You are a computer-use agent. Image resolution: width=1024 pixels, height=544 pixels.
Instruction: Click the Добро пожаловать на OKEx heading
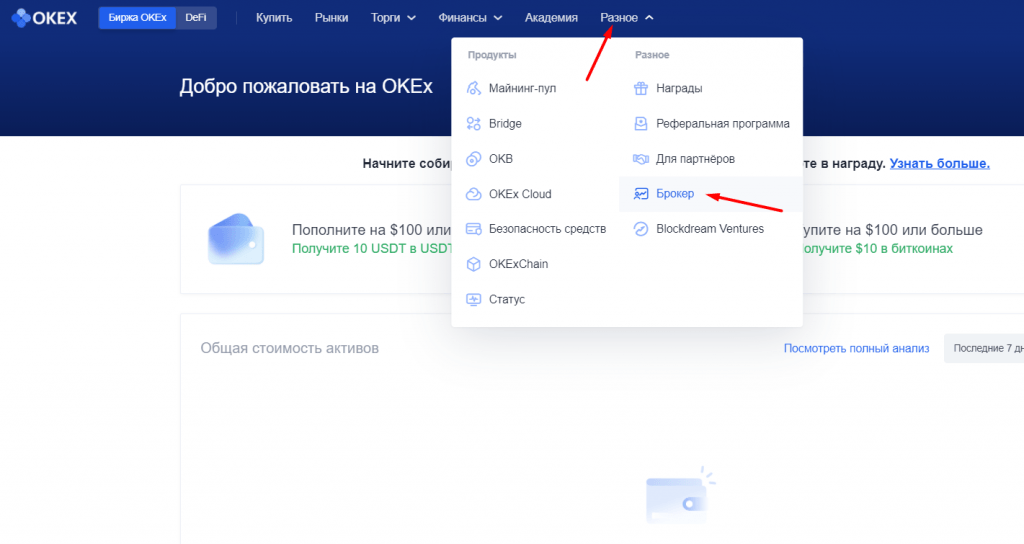306,86
